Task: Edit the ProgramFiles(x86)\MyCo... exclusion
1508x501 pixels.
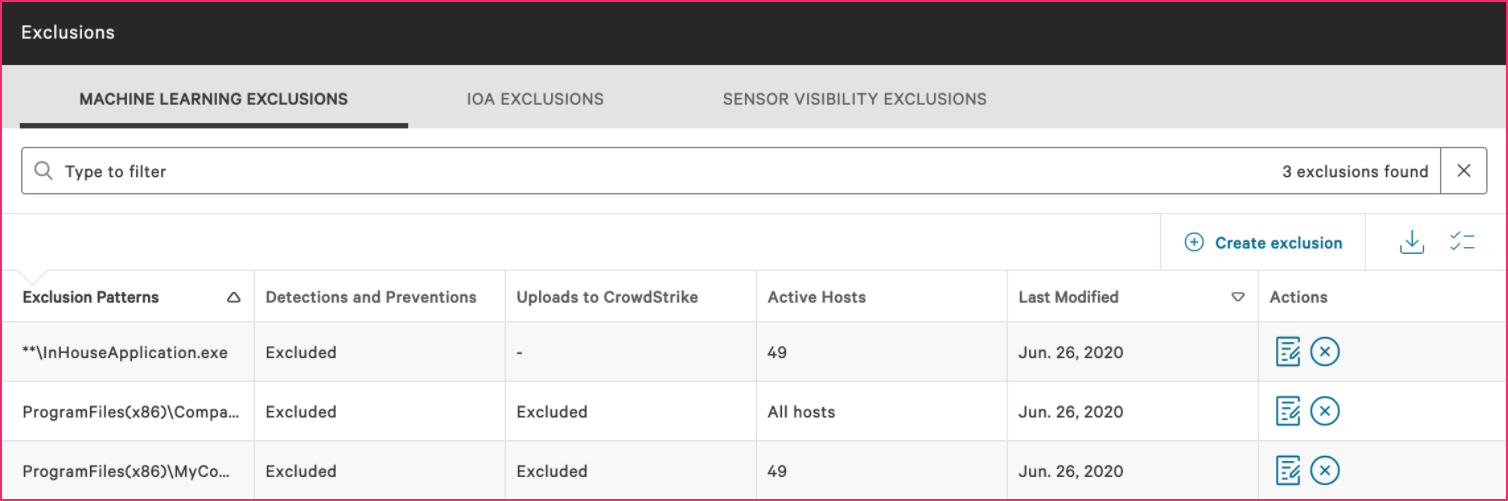Action: click(x=1288, y=470)
